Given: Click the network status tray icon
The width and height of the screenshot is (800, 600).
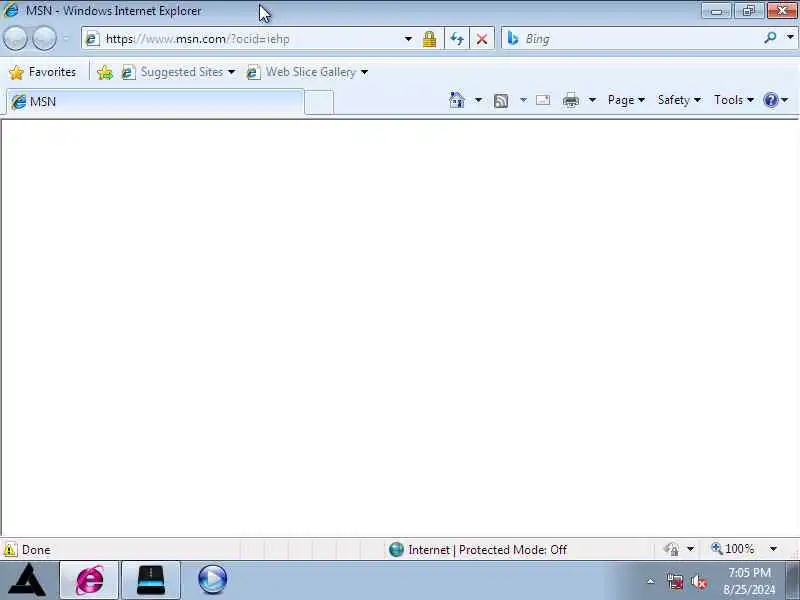Looking at the screenshot, I should [x=675, y=581].
